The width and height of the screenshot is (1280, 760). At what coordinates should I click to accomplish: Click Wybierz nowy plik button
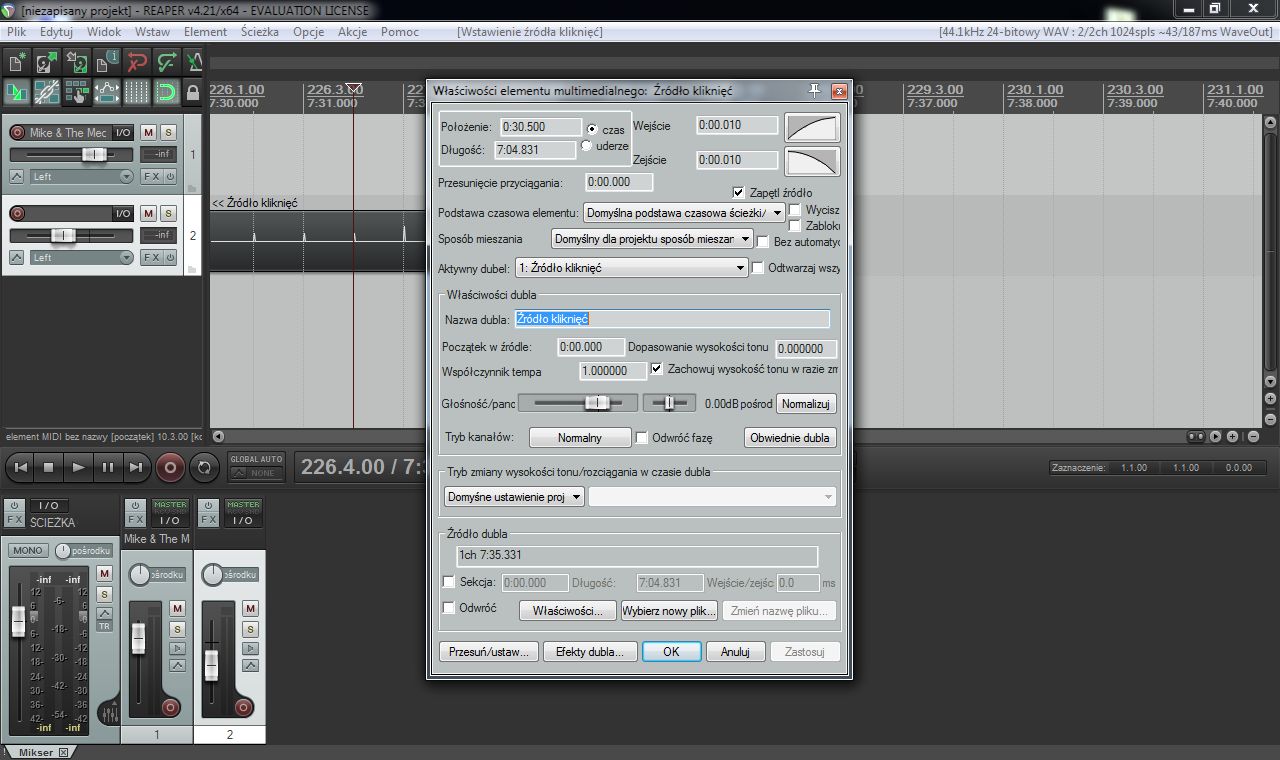point(669,611)
